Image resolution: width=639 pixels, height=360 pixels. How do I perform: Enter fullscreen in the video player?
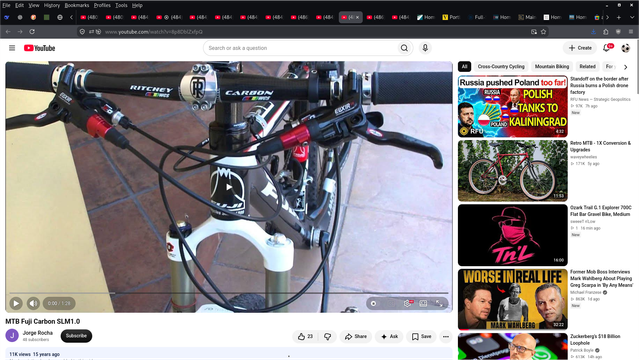439,303
